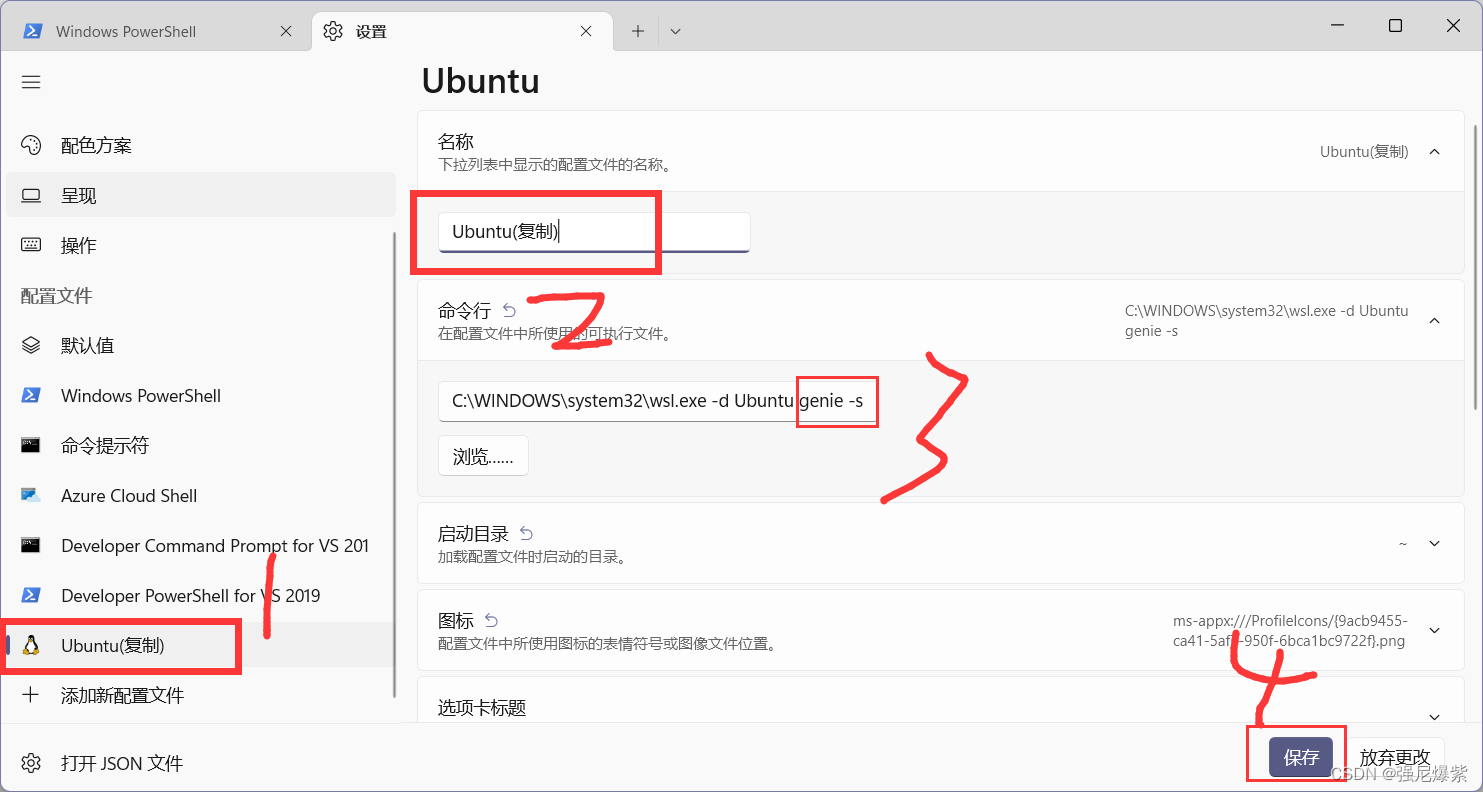This screenshot has height=792, width=1483.
Task: Click 打开 JSON 文件
Action: click(201, 763)
